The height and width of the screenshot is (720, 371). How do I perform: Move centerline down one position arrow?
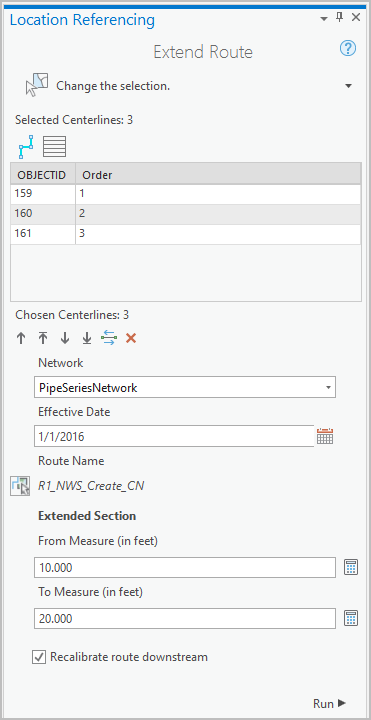click(x=65, y=339)
